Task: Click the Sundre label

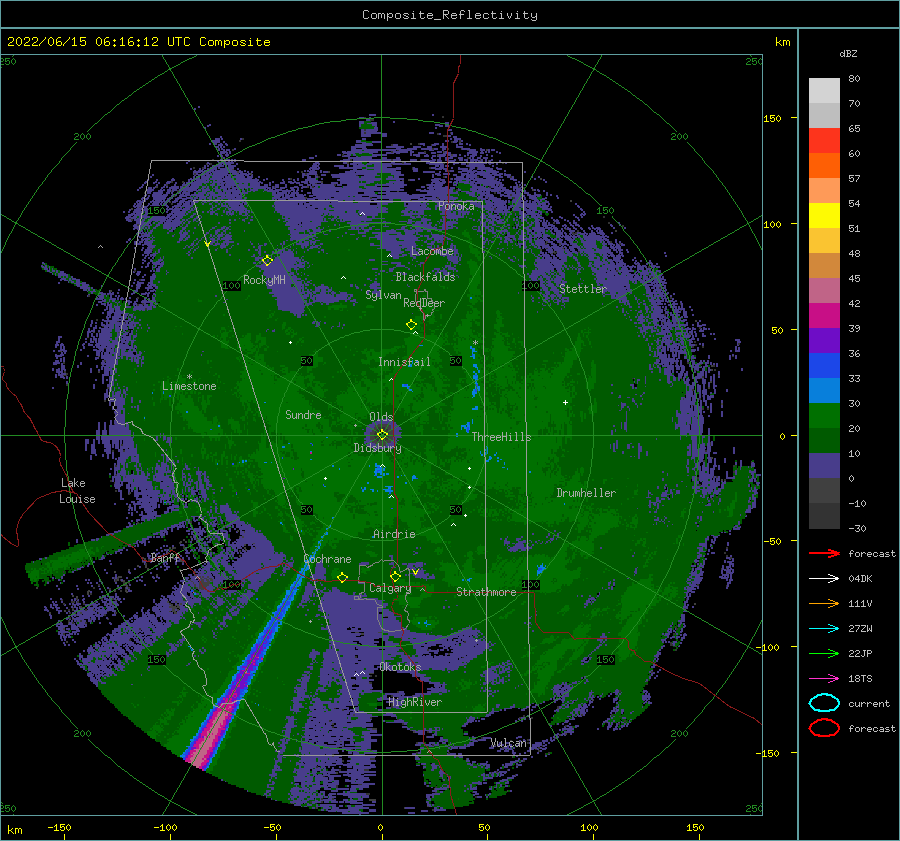Action: tap(303, 415)
